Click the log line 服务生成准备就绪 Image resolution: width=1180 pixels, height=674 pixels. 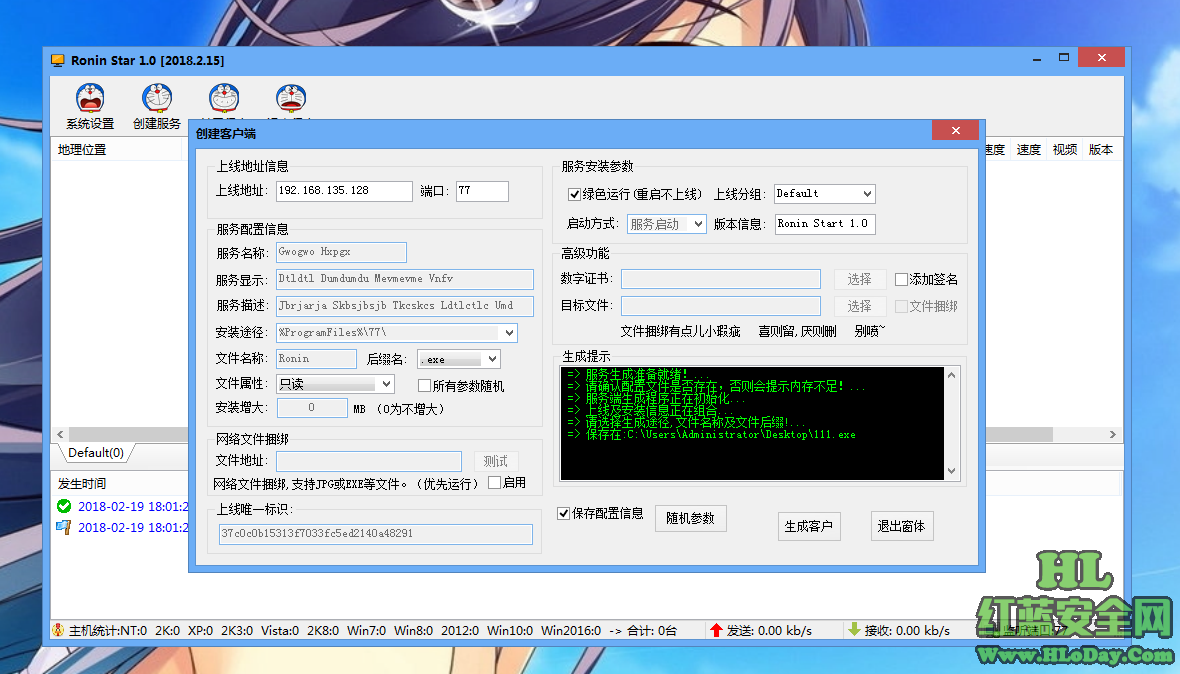click(637, 374)
